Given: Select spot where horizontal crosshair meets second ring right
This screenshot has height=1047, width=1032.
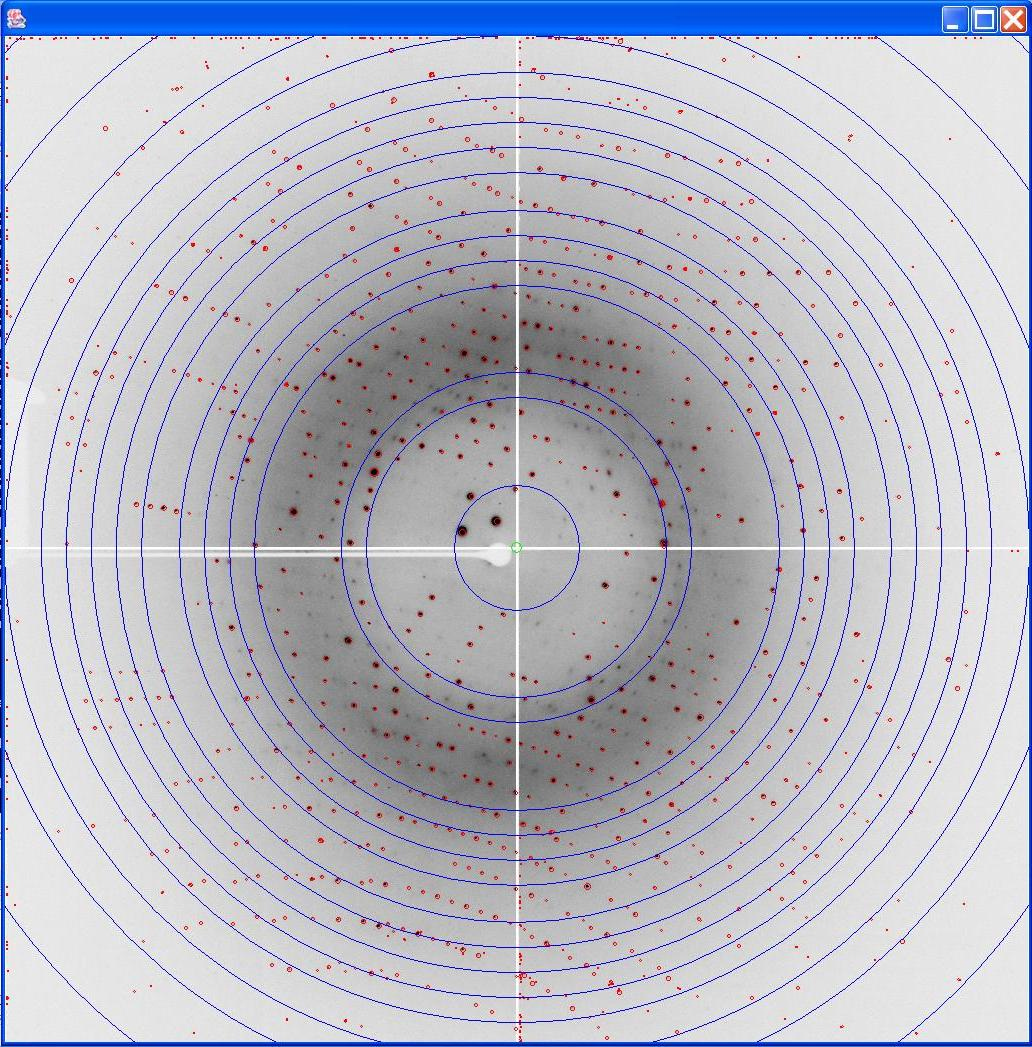Looking at the screenshot, I should [x=664, y=543].
